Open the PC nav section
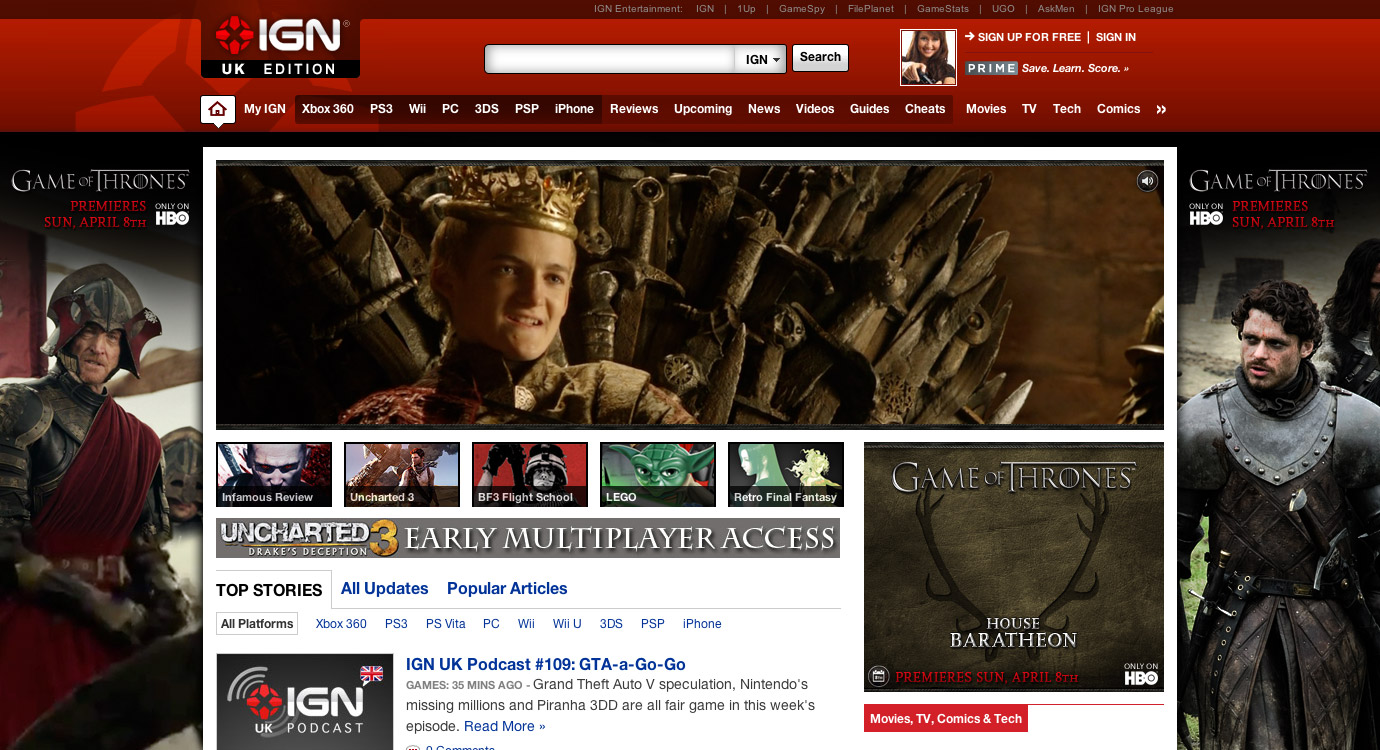This screenshot has width=1380, height=750. point(450,109)
